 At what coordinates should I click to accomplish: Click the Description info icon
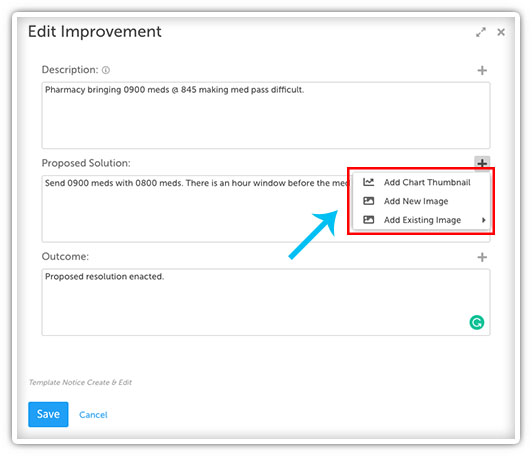(106, 70)
